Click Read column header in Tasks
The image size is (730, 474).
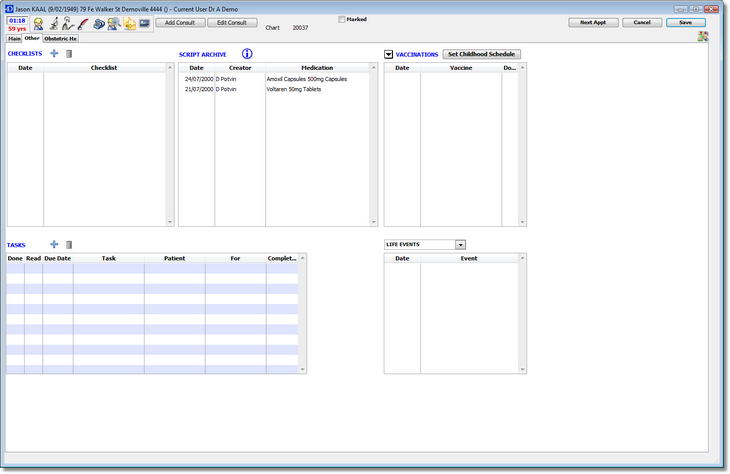34,258
